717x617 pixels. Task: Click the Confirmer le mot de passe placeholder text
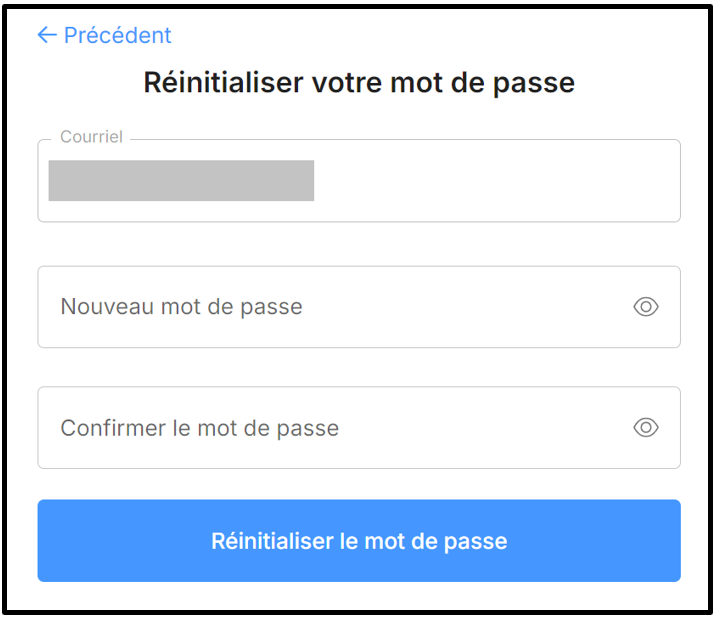click(x=199, y=428)
